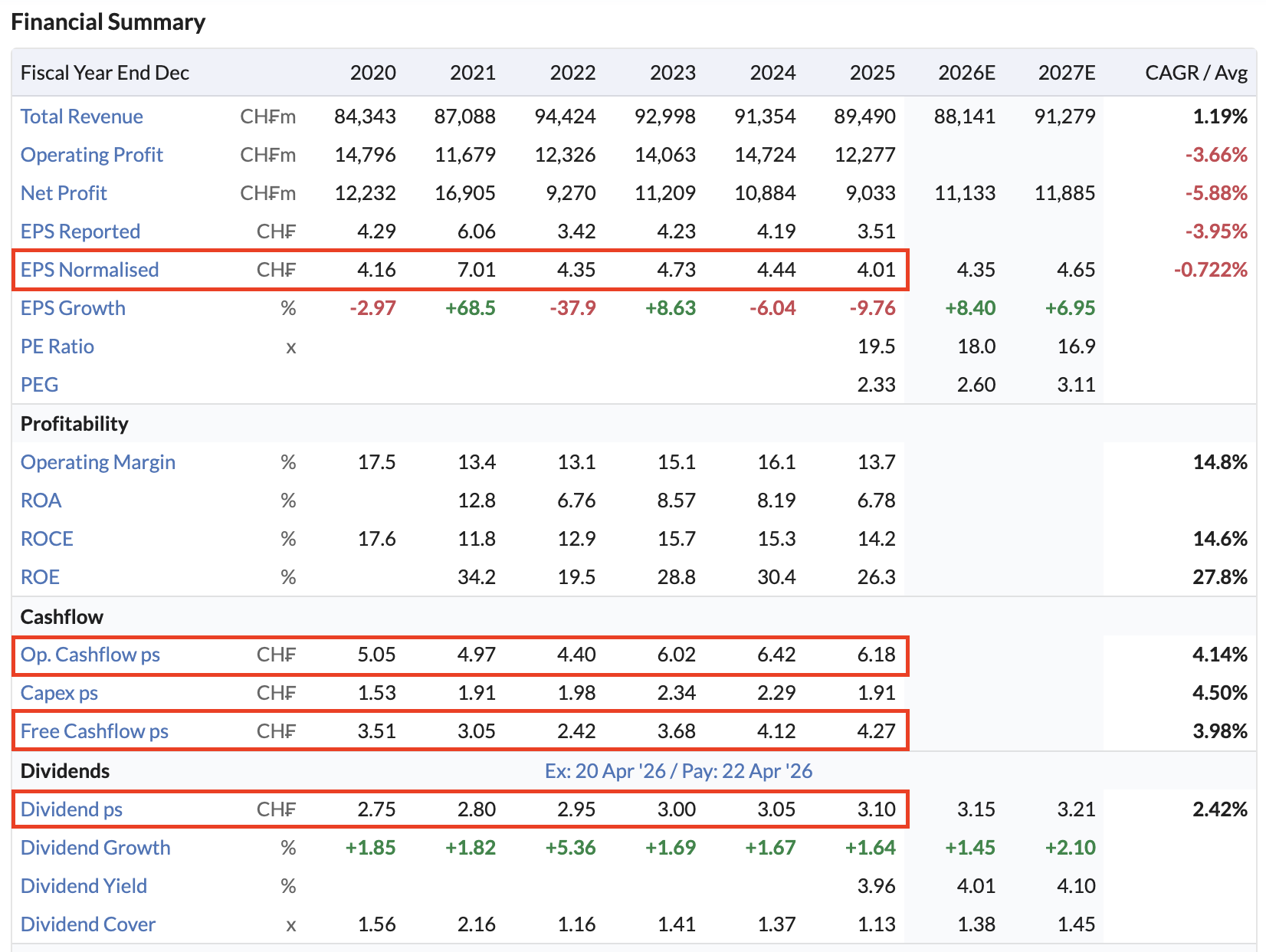Image resolution: width=1266 pixels, height=952 pixels.
Task: Open the ROCE link
Action: tap(47, 539)
